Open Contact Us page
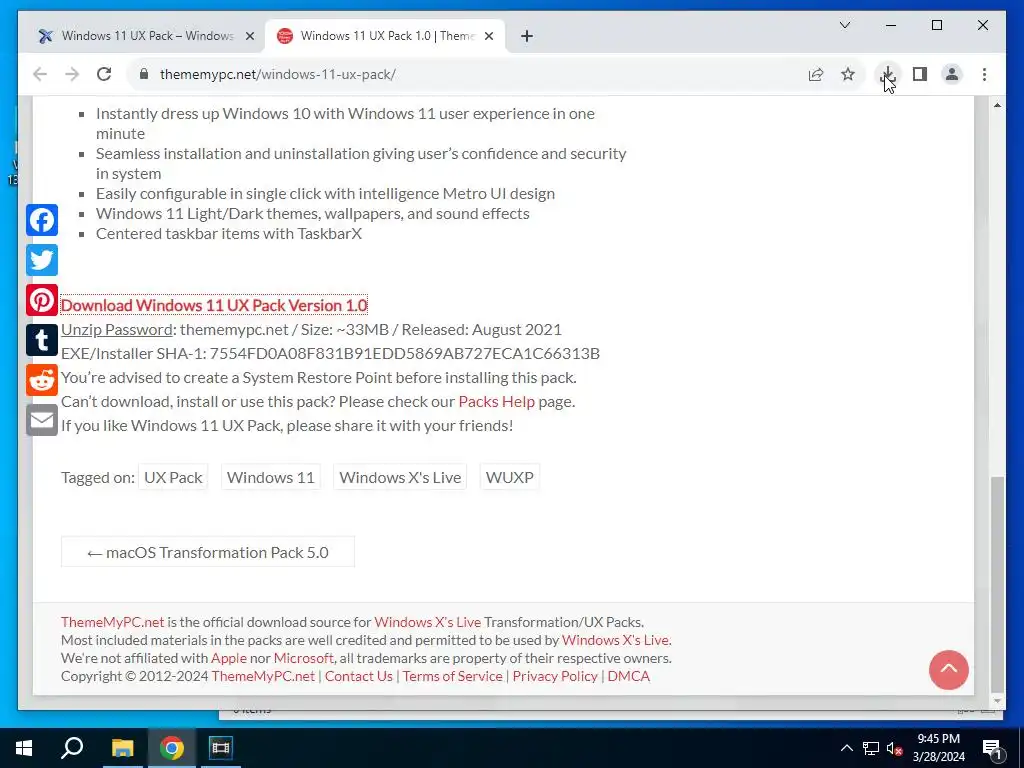The height and width of the screenshot is (768, 1024). (x=359, y=676)
